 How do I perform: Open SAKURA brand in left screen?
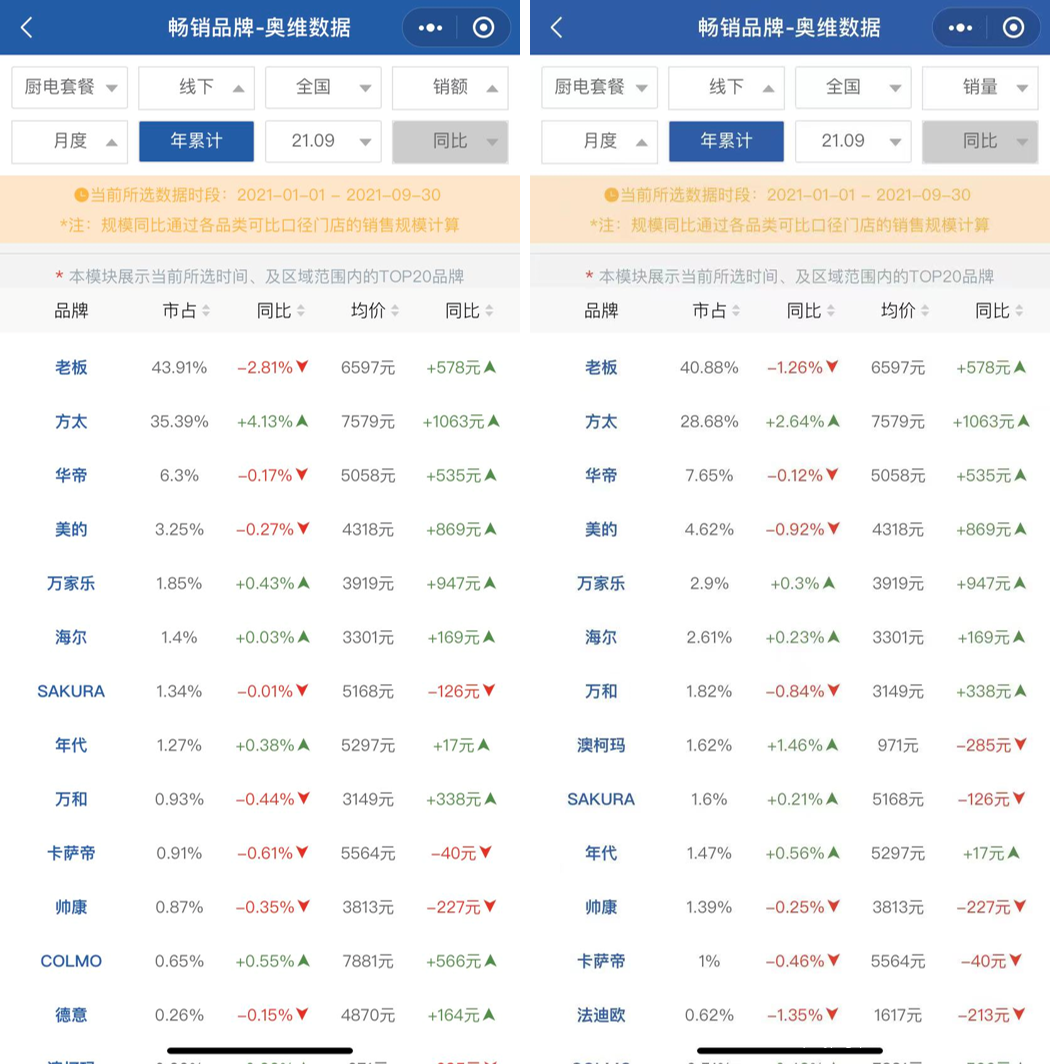point(71,691)
